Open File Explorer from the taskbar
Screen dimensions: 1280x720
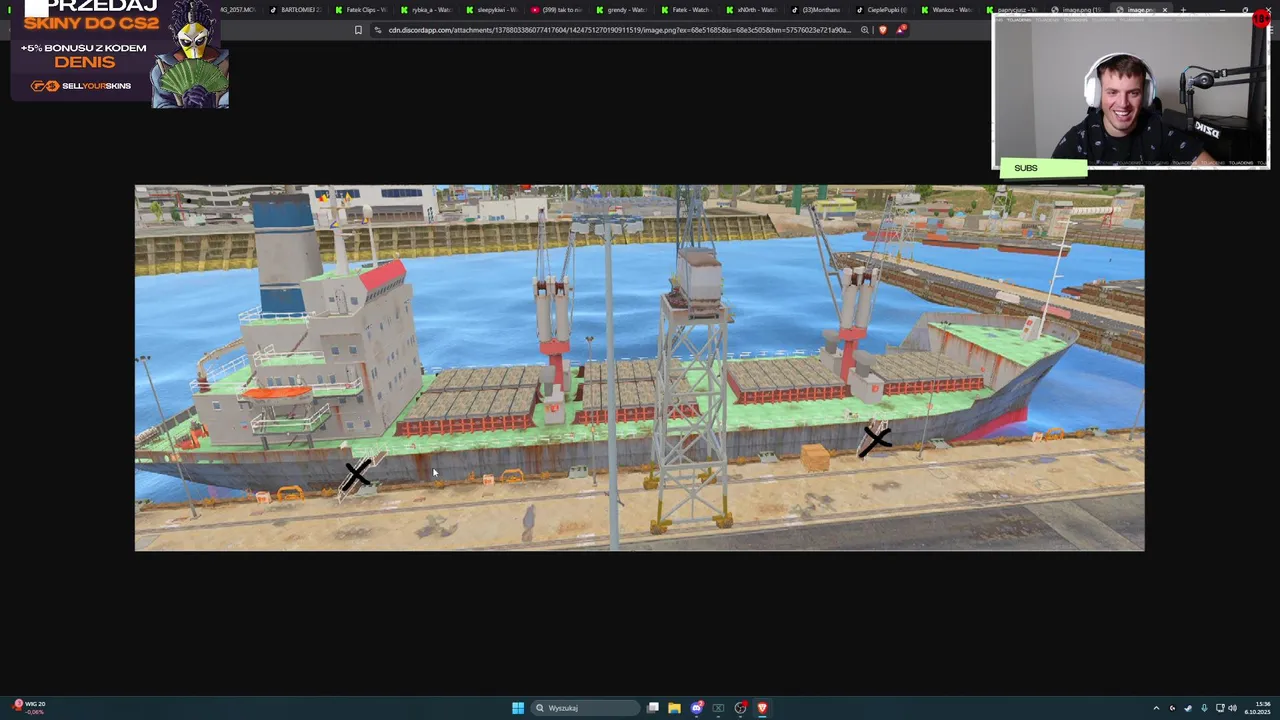point(674,708)
